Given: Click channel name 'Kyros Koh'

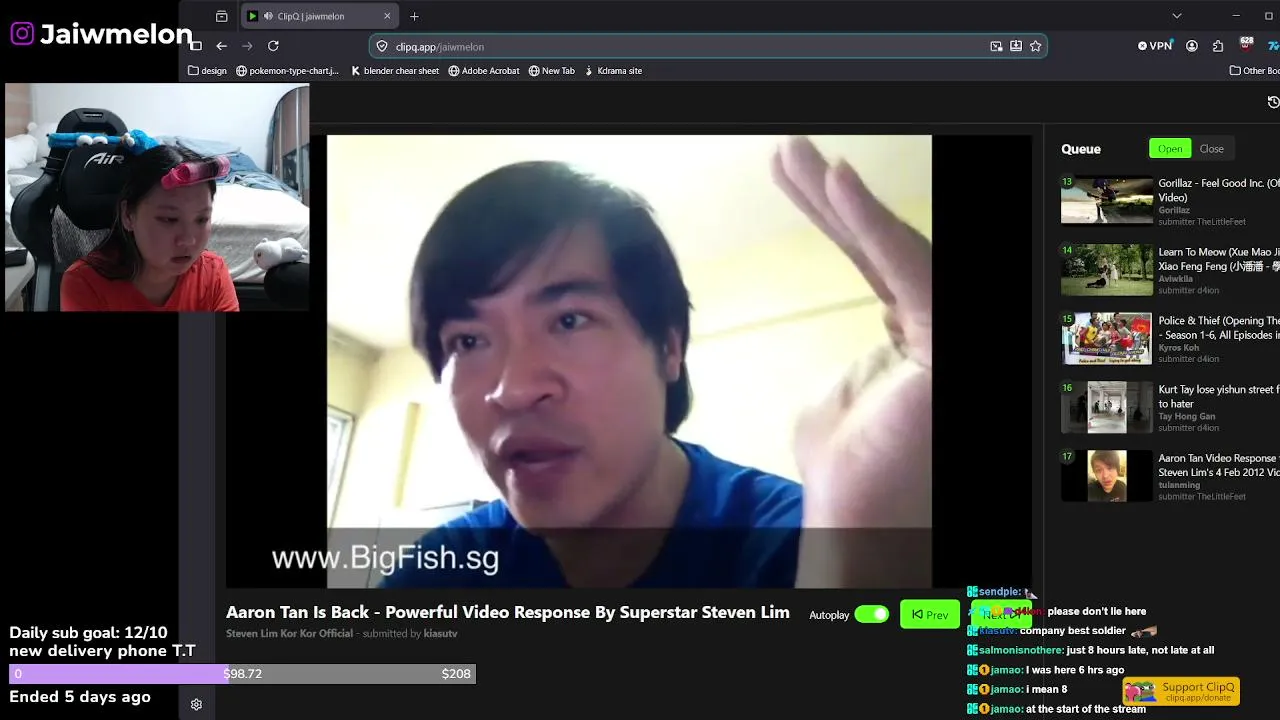Looking at the screenshot, I should pyautogui.click(x=1178, y=348).
